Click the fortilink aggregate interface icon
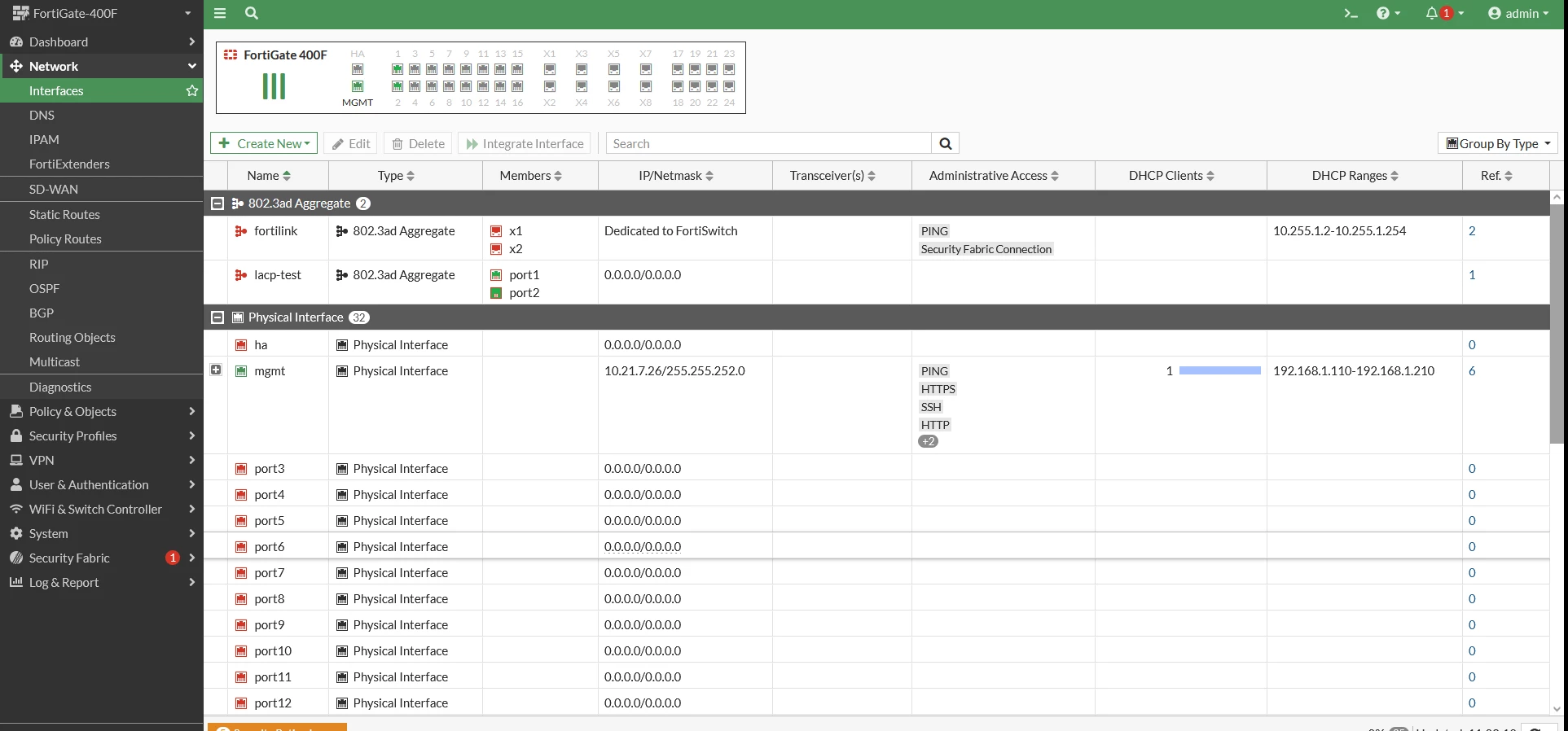1568x731 pixels. 241,231
